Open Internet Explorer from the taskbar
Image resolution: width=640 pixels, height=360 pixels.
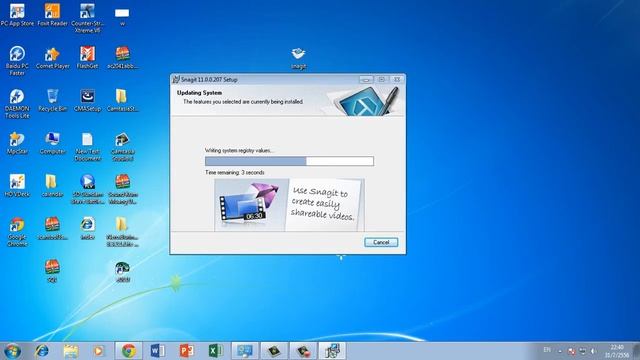(42, 351)
